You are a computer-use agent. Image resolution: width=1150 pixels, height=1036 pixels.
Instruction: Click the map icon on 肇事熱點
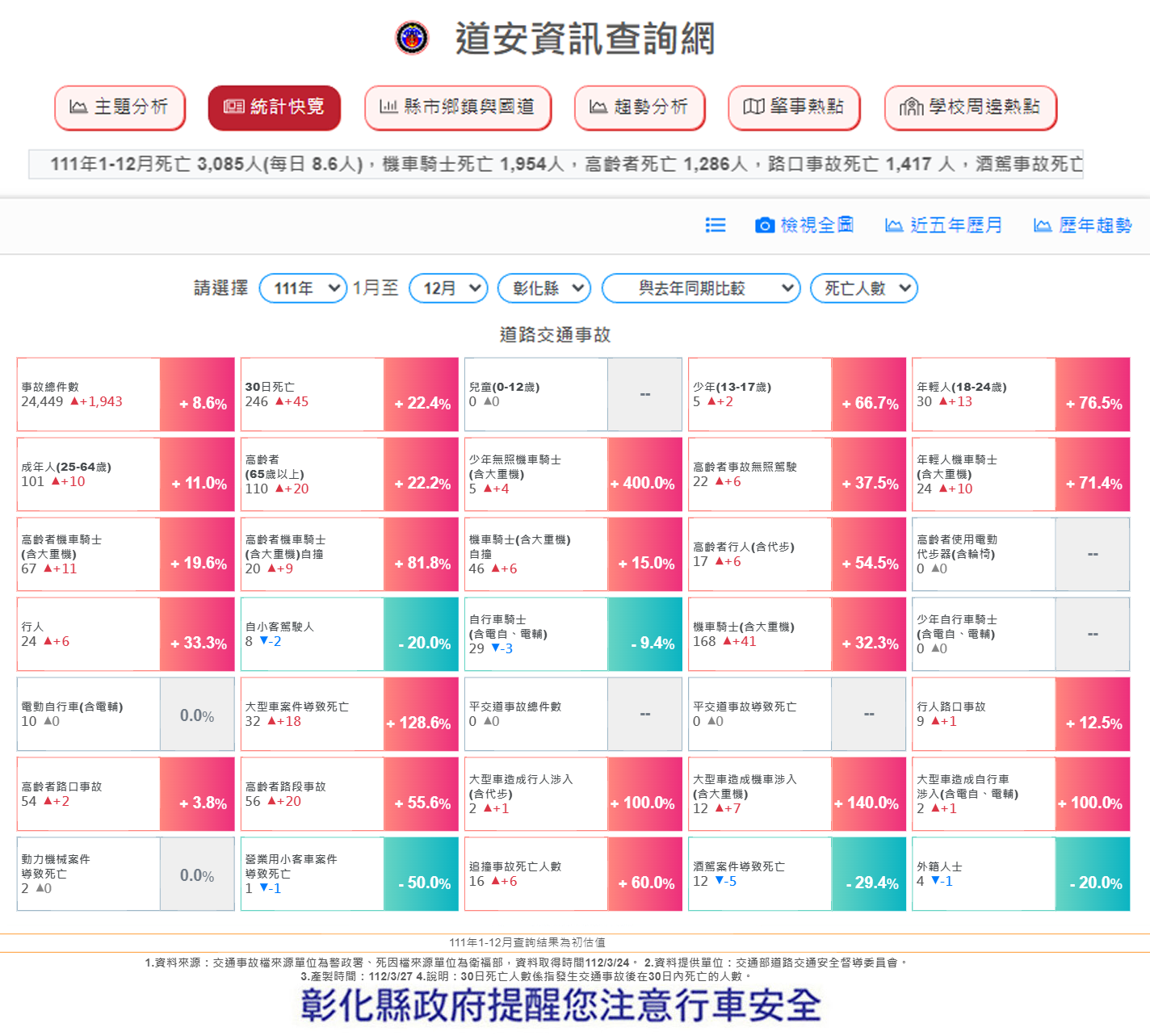(x=753, y=107)
